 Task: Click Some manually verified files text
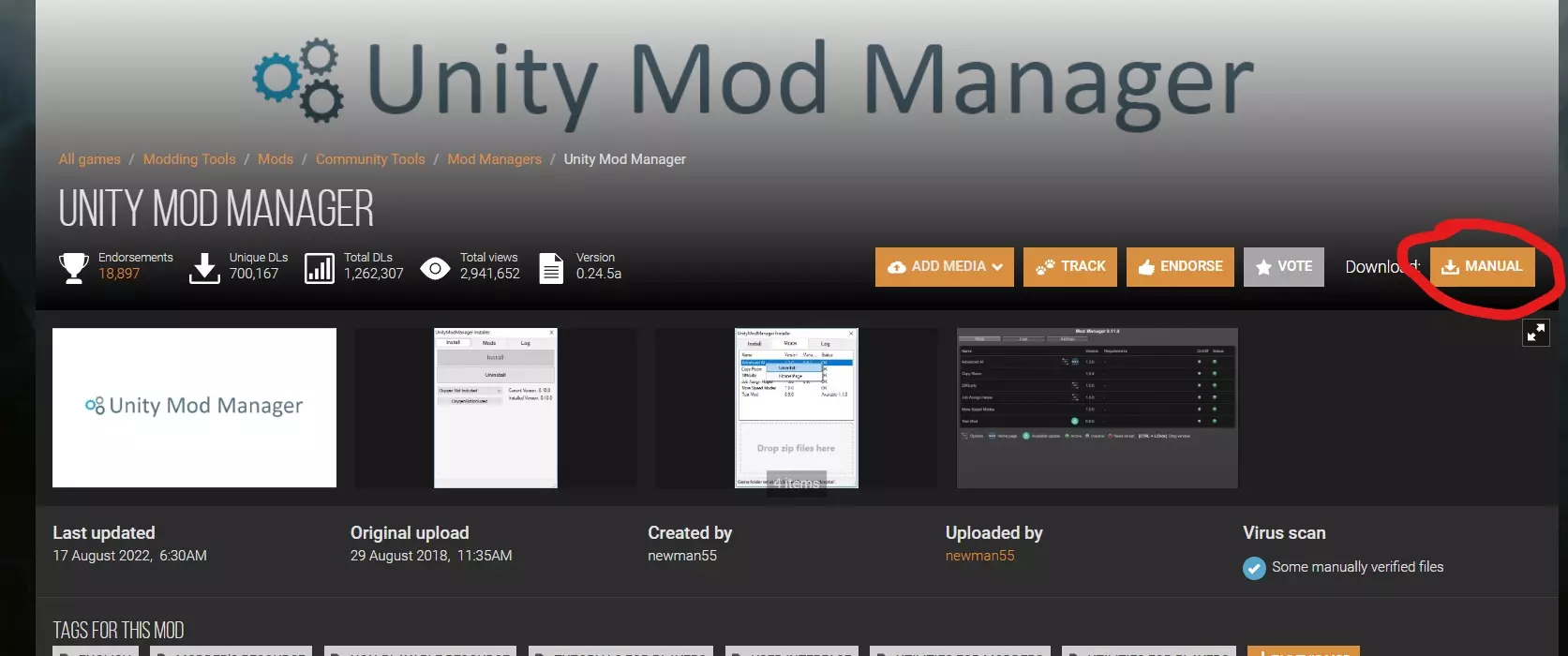pos(1357,567)
